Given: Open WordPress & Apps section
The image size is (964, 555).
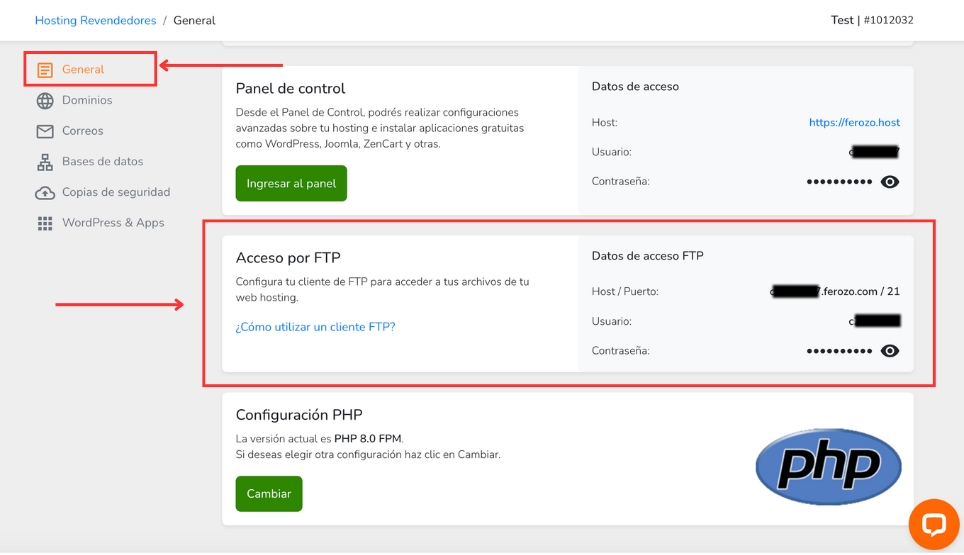Looking at the screenshot, I should pyautogui.click(x=113, y=223).
